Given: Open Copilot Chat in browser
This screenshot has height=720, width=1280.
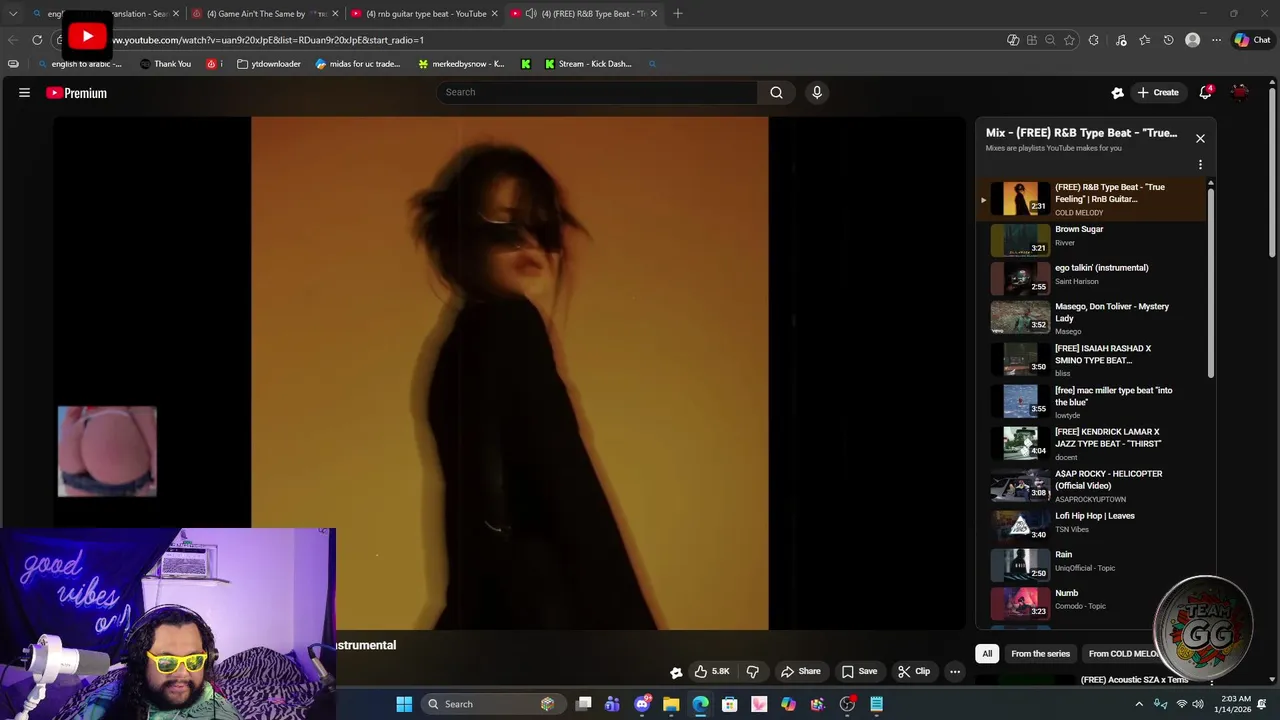Looking at the screenshot, I should pyautogui.click(x=1252, y=40).
